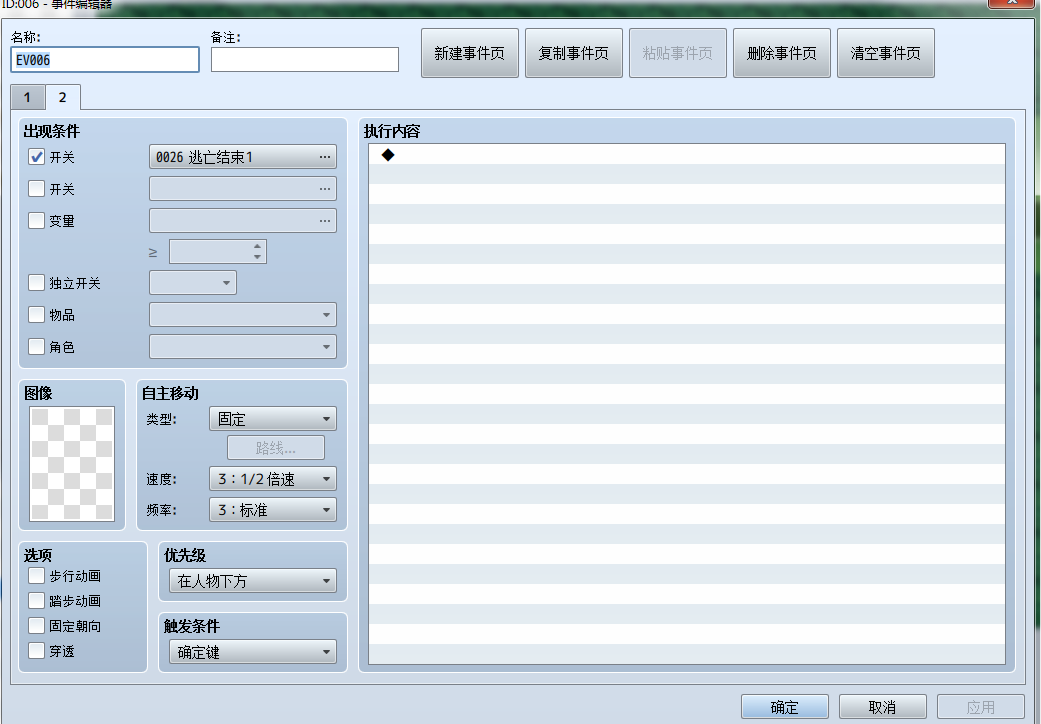This screenshot has width=1041, height=724.
Task: Open the 频率 dropdown showing 标准
Action: point(273,510)
